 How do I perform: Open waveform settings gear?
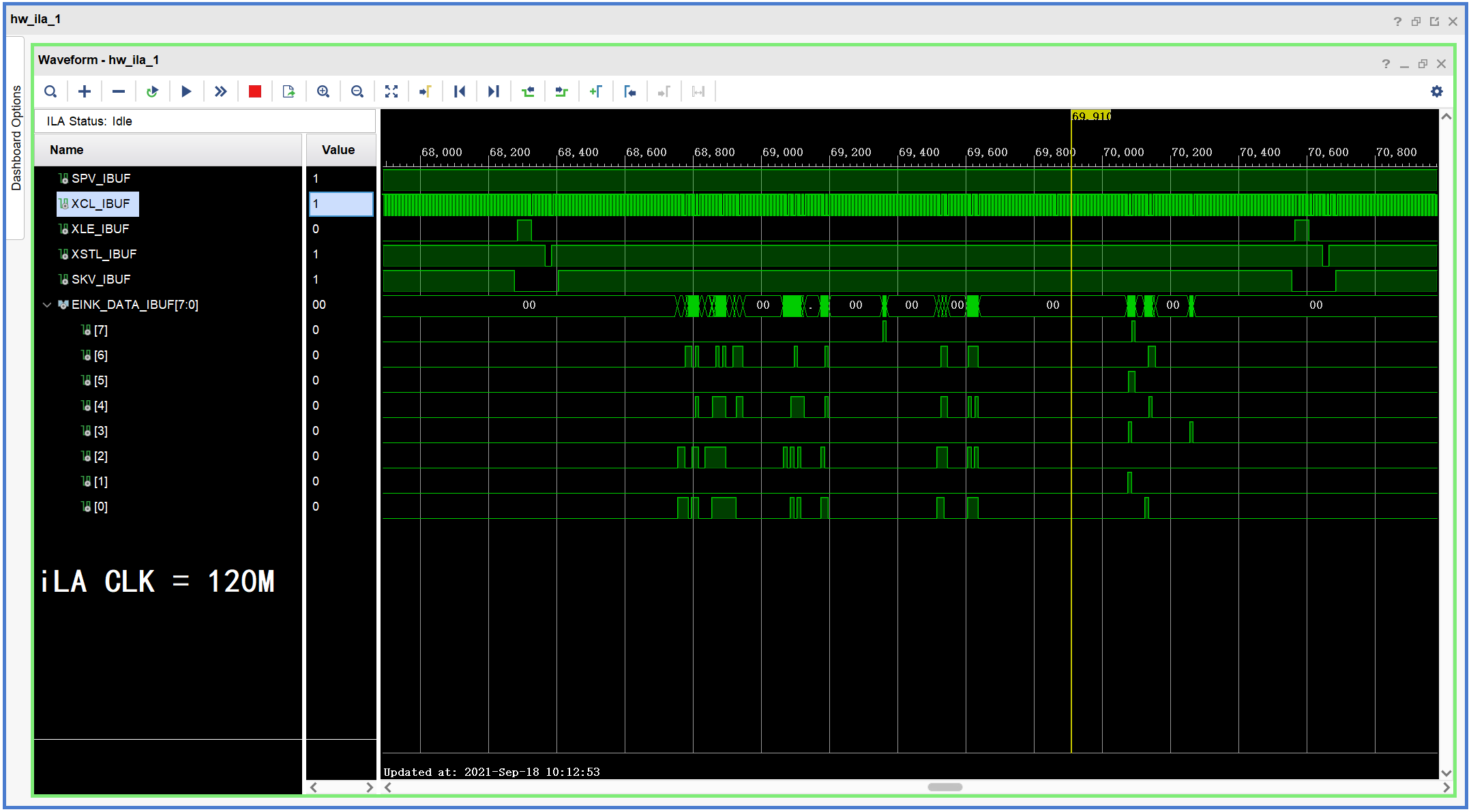1437,91
